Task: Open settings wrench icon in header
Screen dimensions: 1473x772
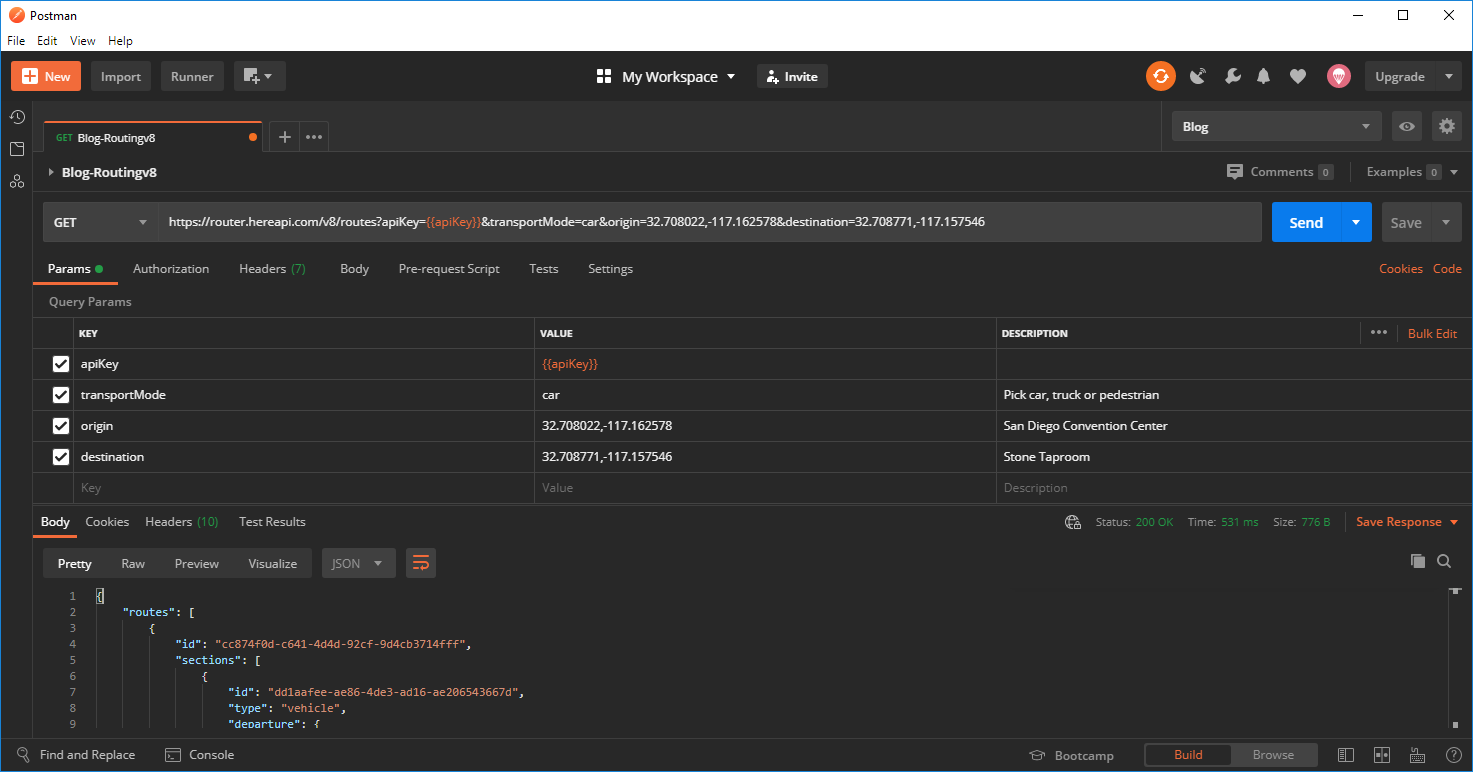Action: click(x=1232, y=76)
